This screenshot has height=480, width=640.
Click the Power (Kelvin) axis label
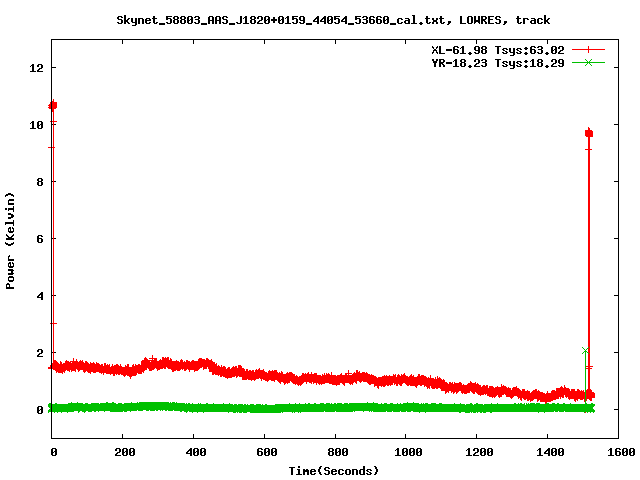click(x=10, y=241)
